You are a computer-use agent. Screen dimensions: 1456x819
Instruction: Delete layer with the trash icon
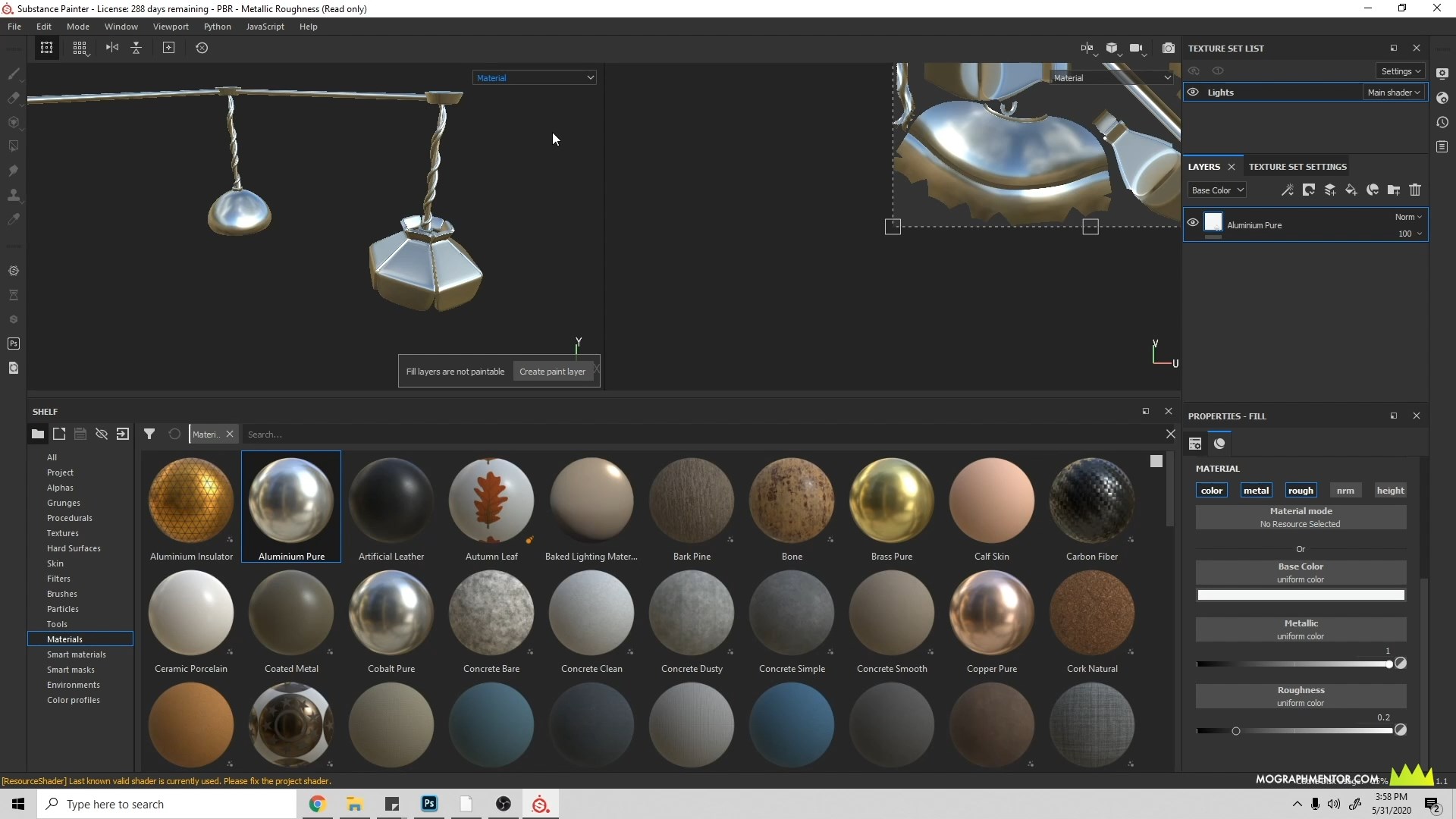[1415, 190]
